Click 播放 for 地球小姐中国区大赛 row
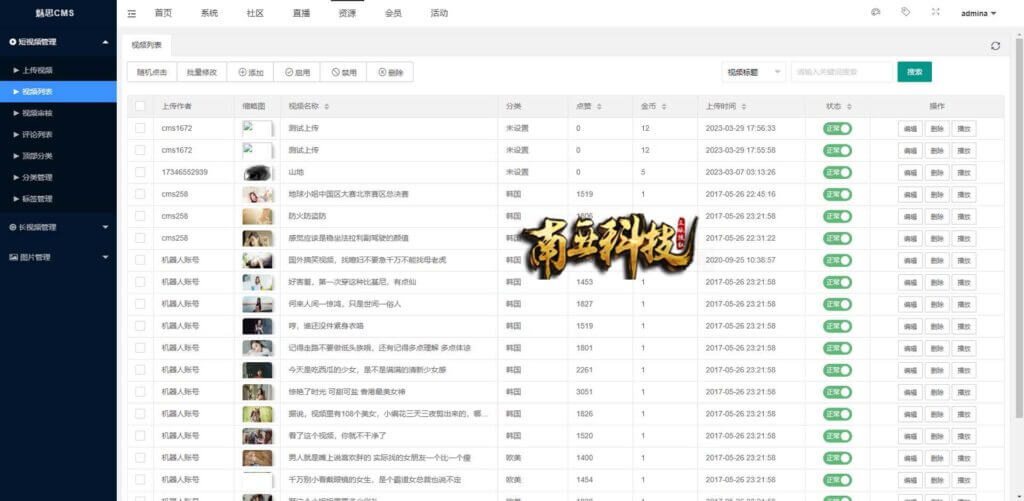The image size is (1024, 501). 964,195
